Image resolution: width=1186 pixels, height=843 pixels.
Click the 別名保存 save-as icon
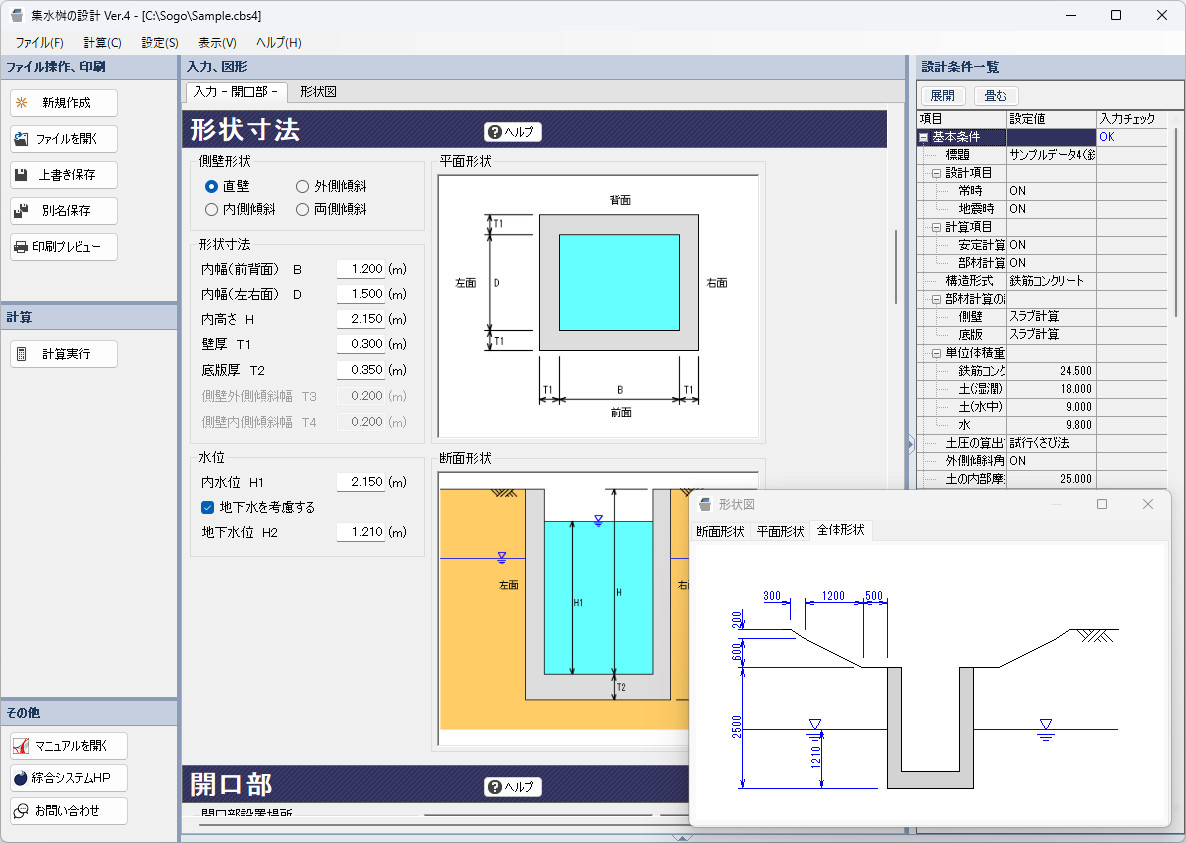[x=21, y=211]
